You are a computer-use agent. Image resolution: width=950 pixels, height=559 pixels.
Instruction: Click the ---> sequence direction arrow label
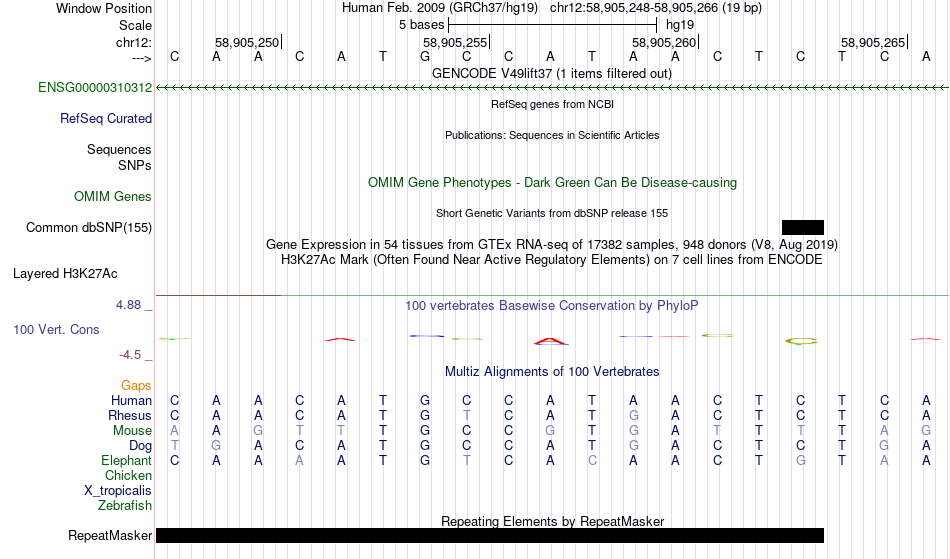point(142,58)
